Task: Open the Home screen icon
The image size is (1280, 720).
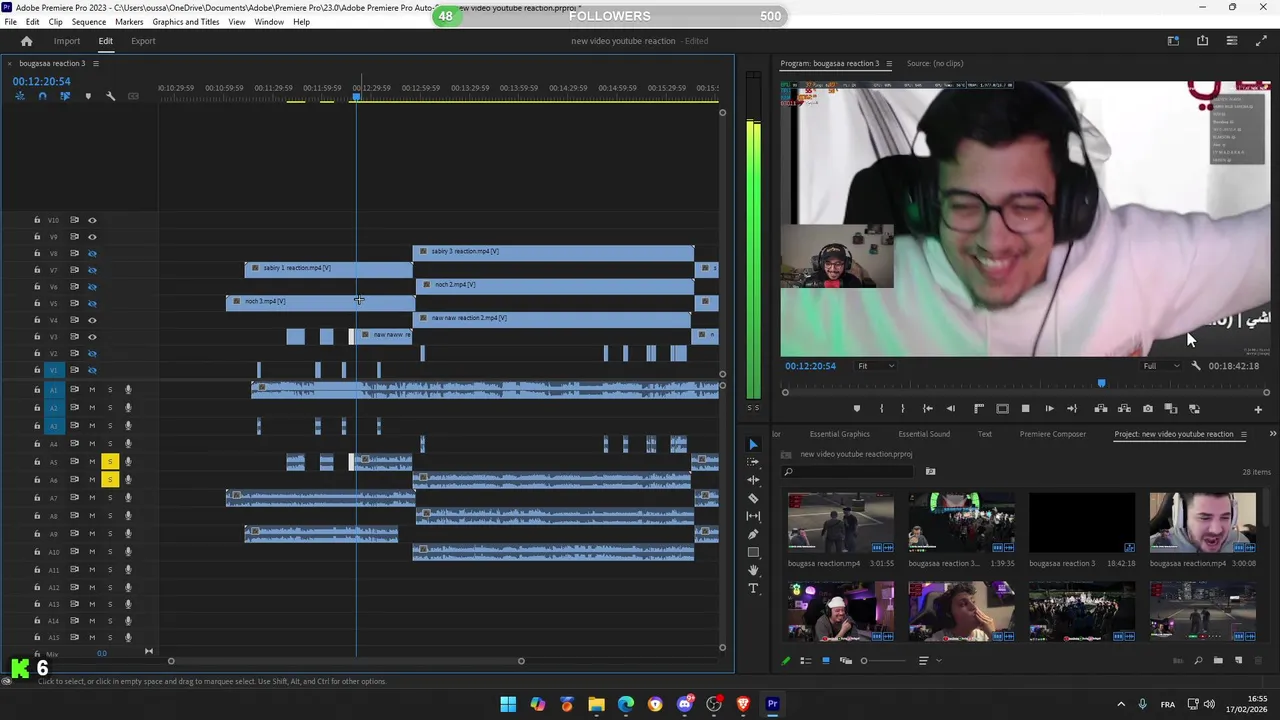Action: click(x=26, y=41)
